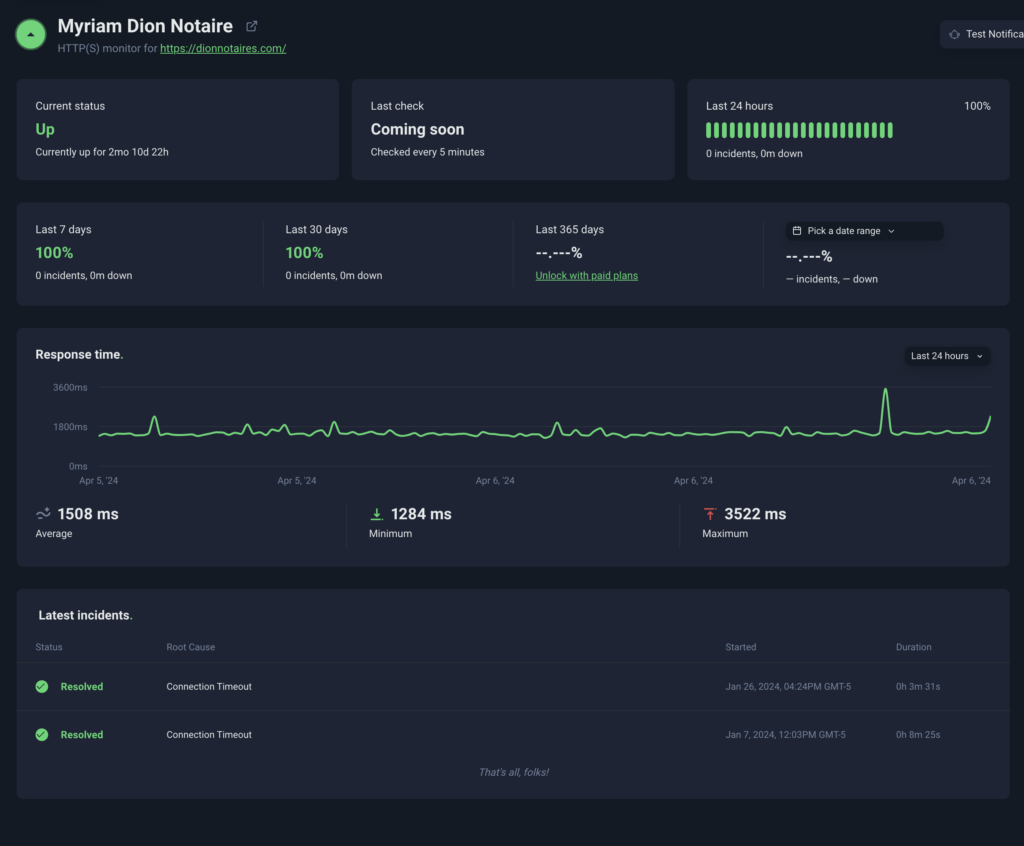Click the last bar in 24-hour uptime strip
The height and width of the screenshot is (846, 1024).
pos(889,130)
